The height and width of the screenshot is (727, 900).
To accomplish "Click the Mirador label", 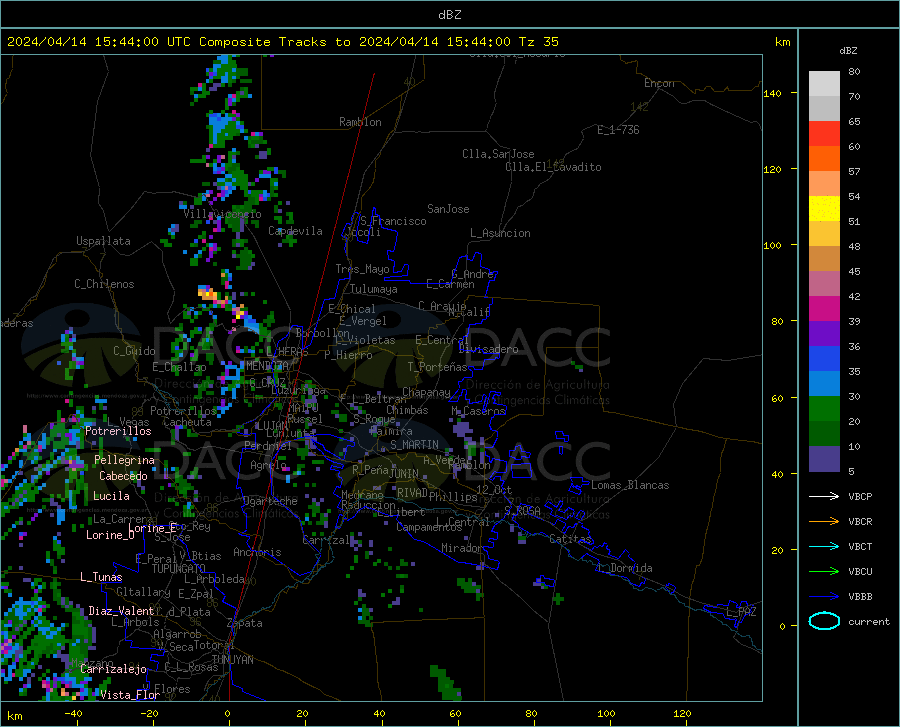I will [462, 548].
